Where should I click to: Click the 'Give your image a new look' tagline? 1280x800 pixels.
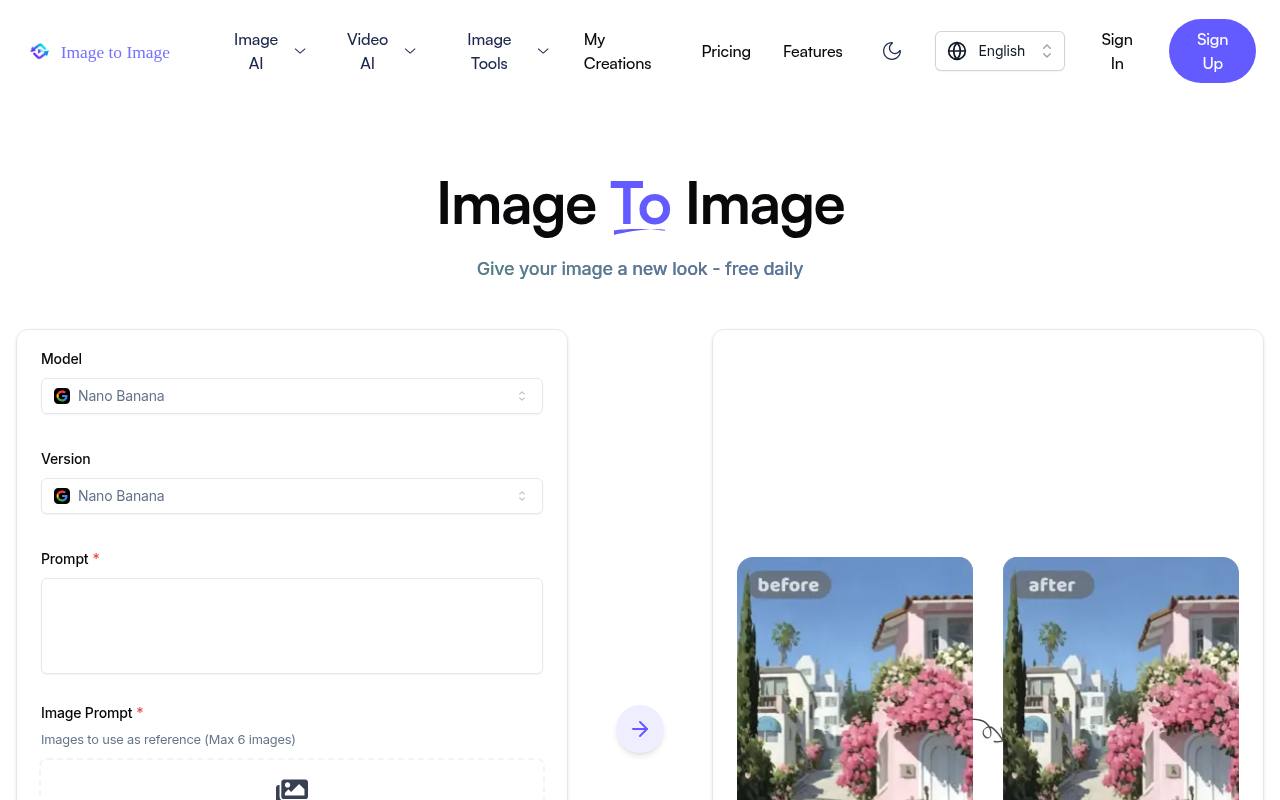(x=640, y=269)
